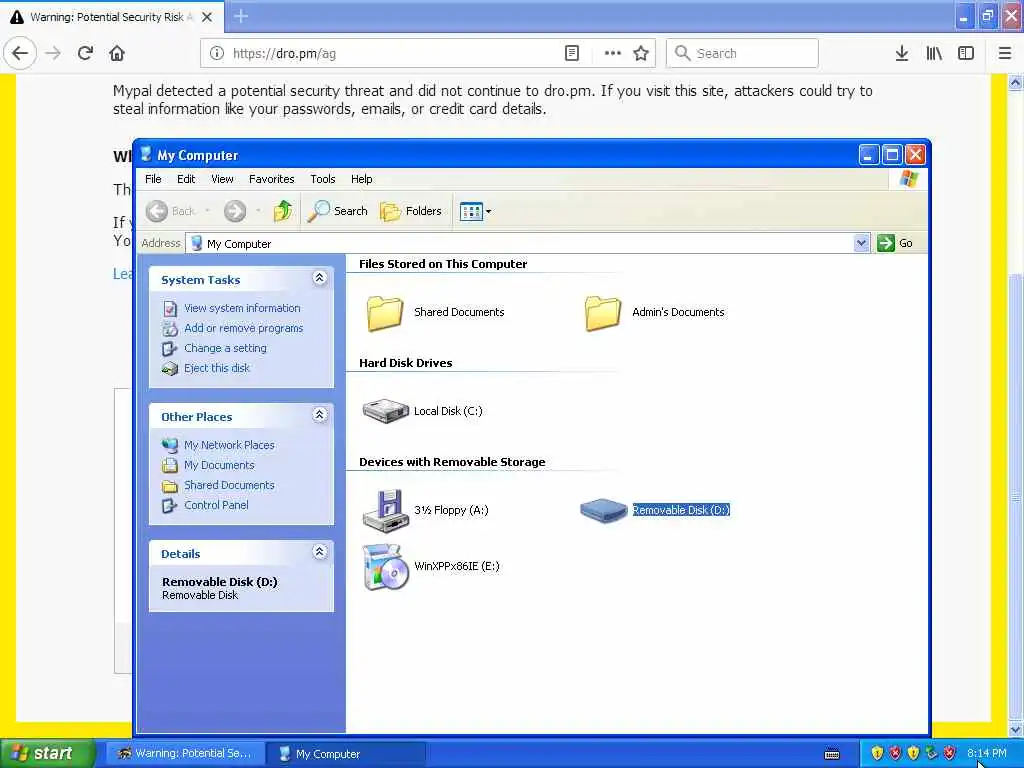Click the browser Search box

pyautogui.click(x=742, y=54)
